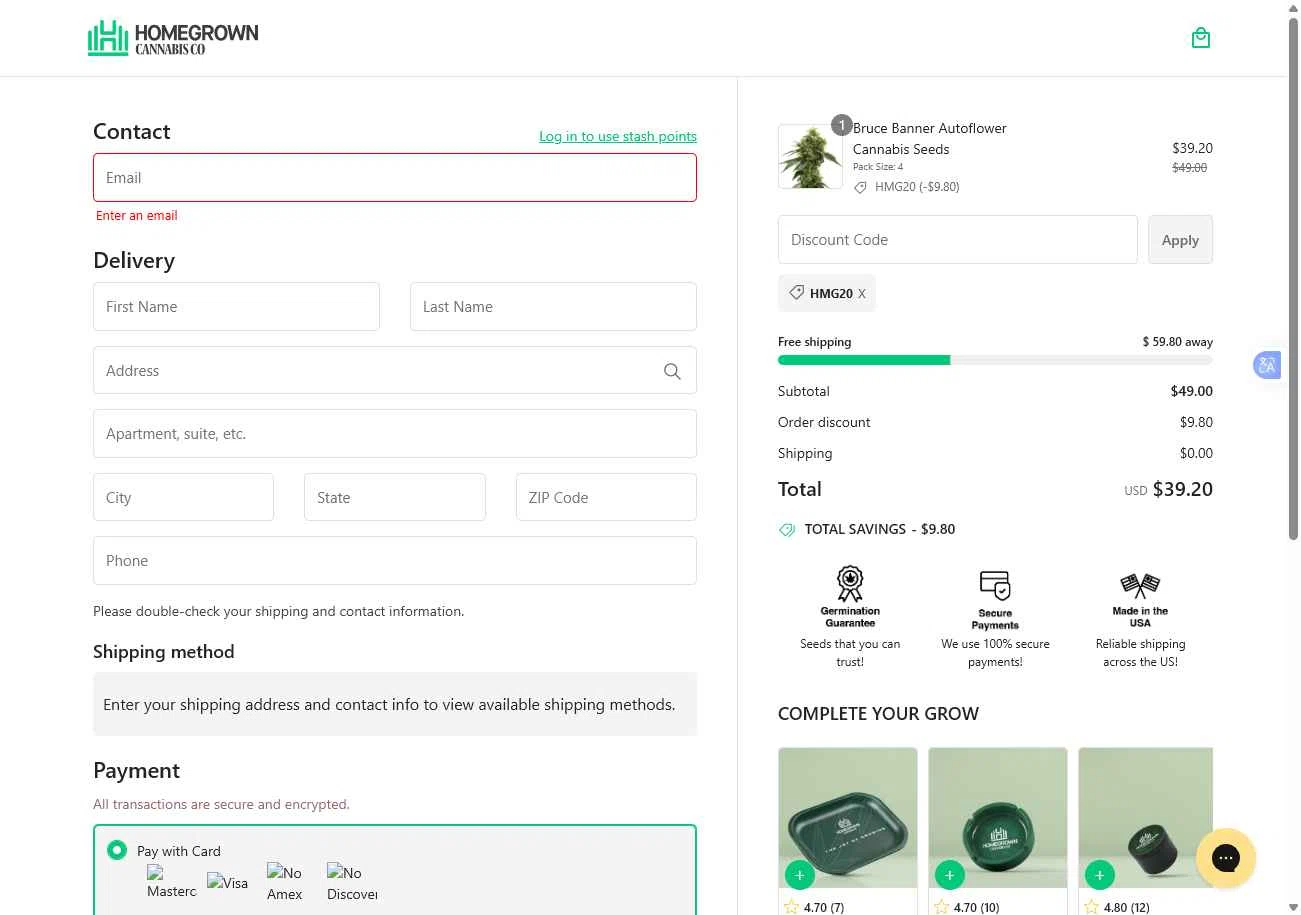
Task: Click the Amex payment logo
Action: [285, 882]
